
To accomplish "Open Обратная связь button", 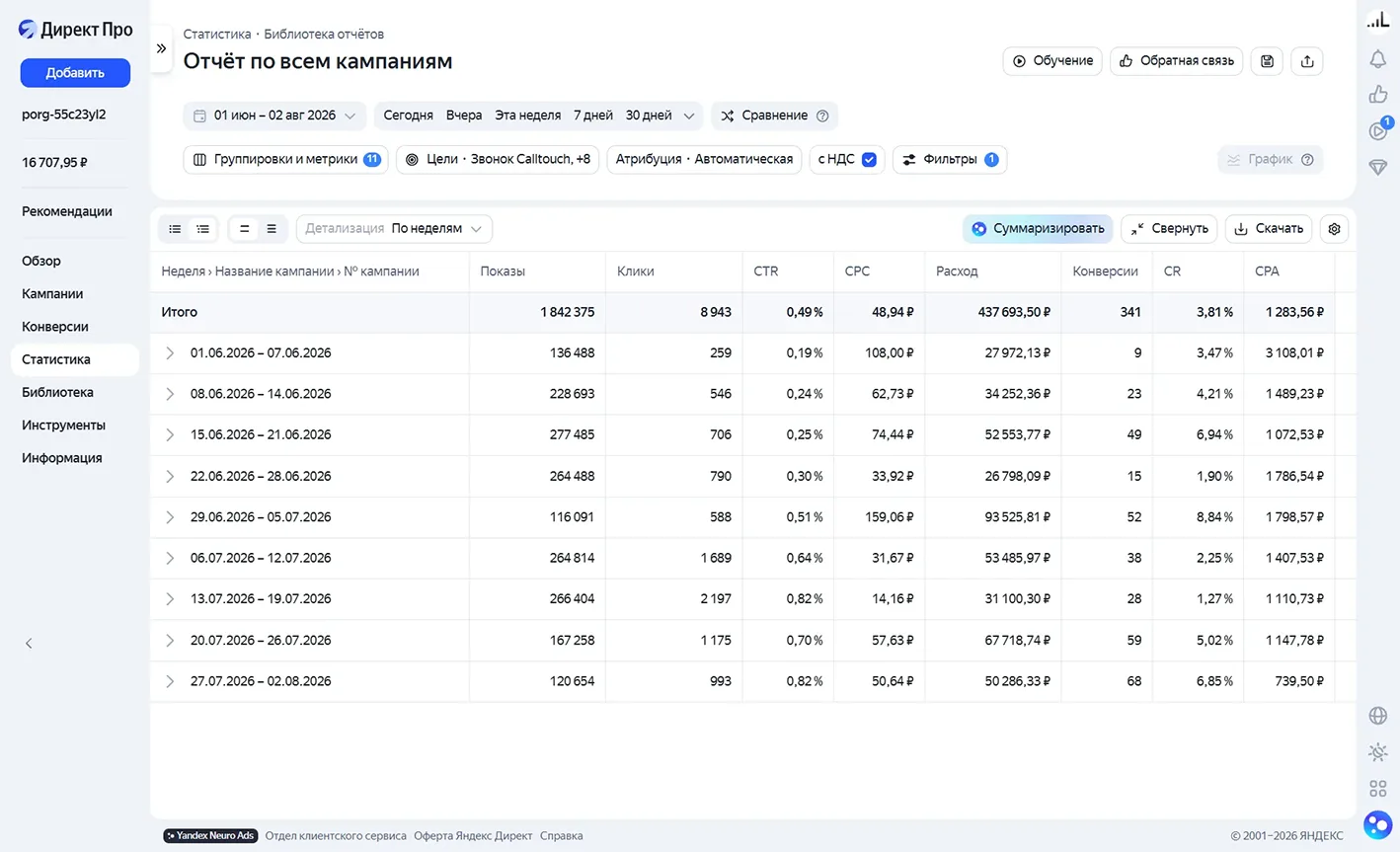I will click(x=1176, y=61).
